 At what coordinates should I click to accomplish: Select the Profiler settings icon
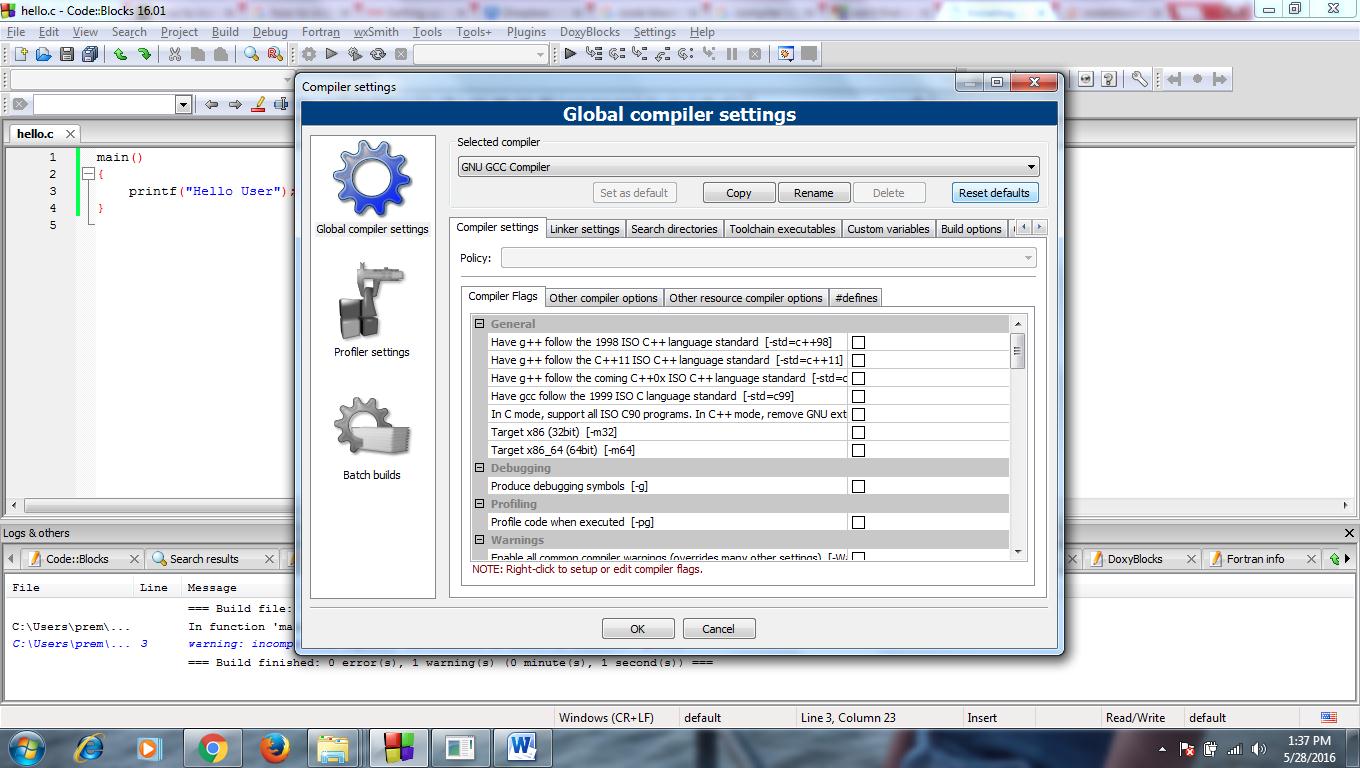click(x=372, y=302)
